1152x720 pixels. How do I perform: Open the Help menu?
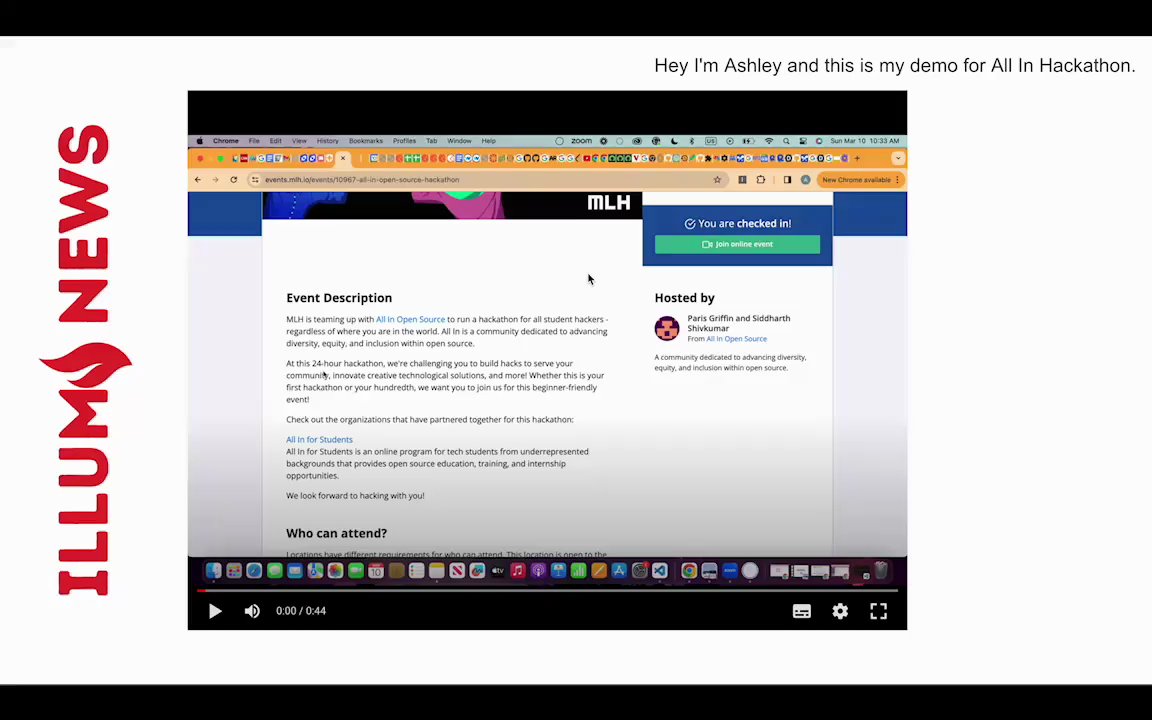click(489, 141)
